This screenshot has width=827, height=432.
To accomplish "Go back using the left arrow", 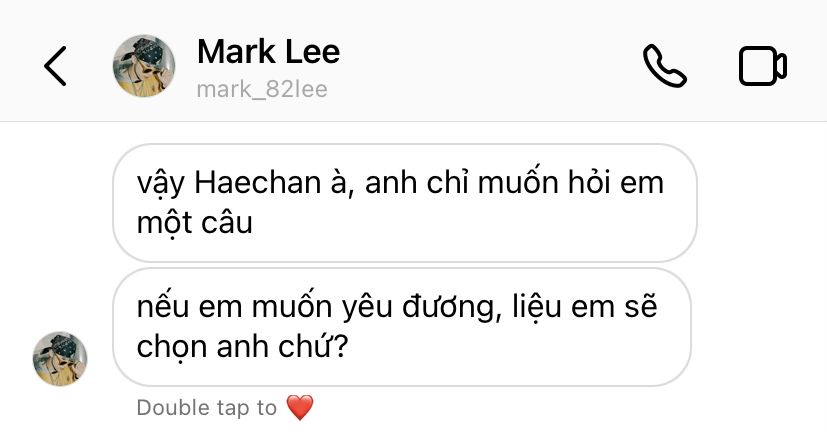I will coord(55,66).
